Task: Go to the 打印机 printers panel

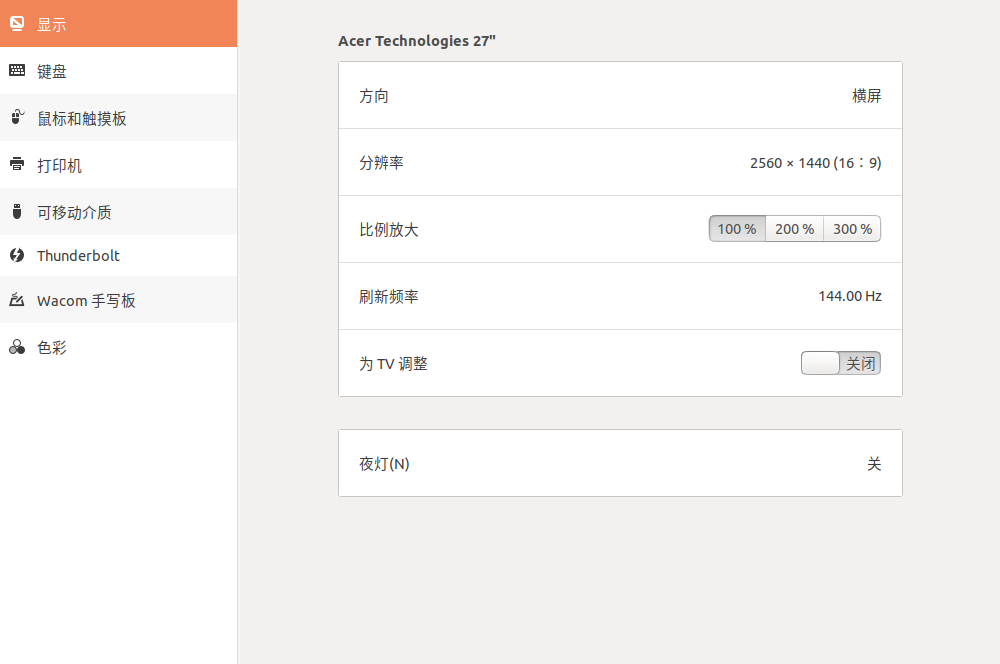Action: tap(119, 165)
